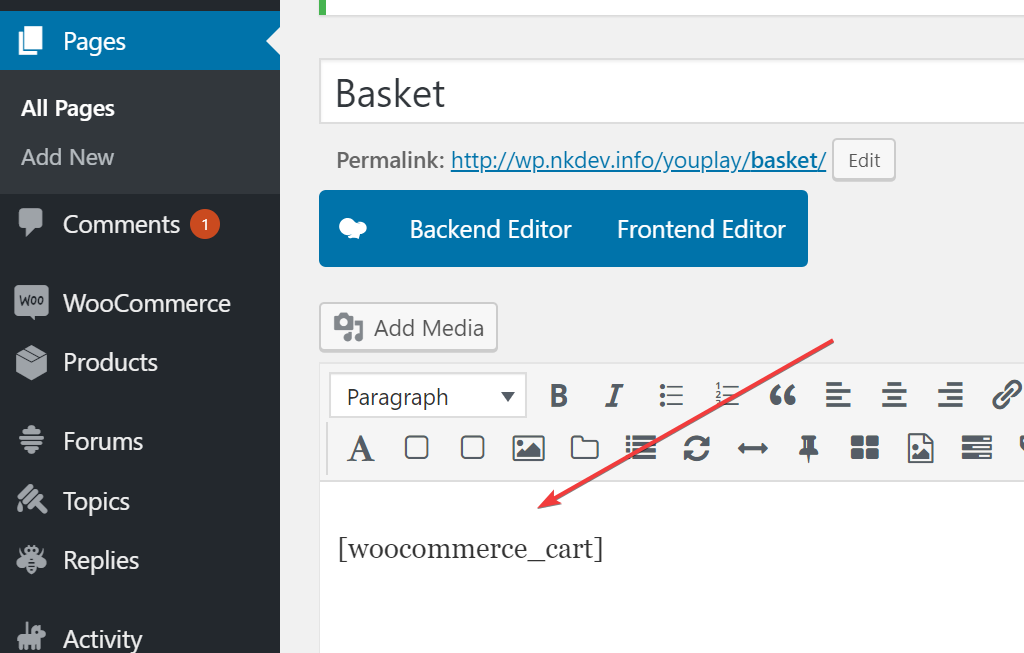Screen dimensions: 1024x653
Task: Insert a bulleted list
Action: 671,396
